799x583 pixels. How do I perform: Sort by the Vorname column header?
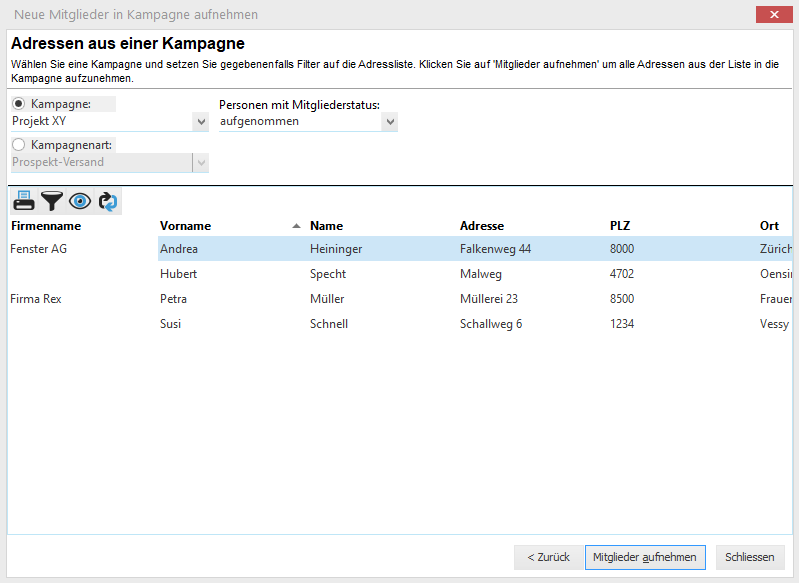coord(186,226)
